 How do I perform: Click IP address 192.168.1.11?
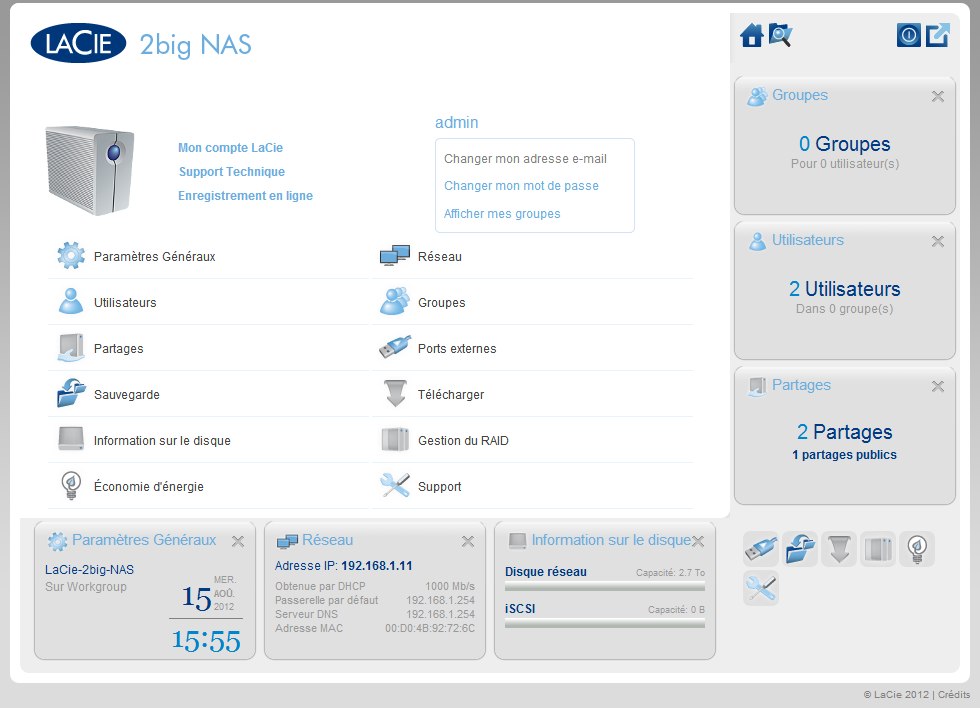tap(377, 566)
